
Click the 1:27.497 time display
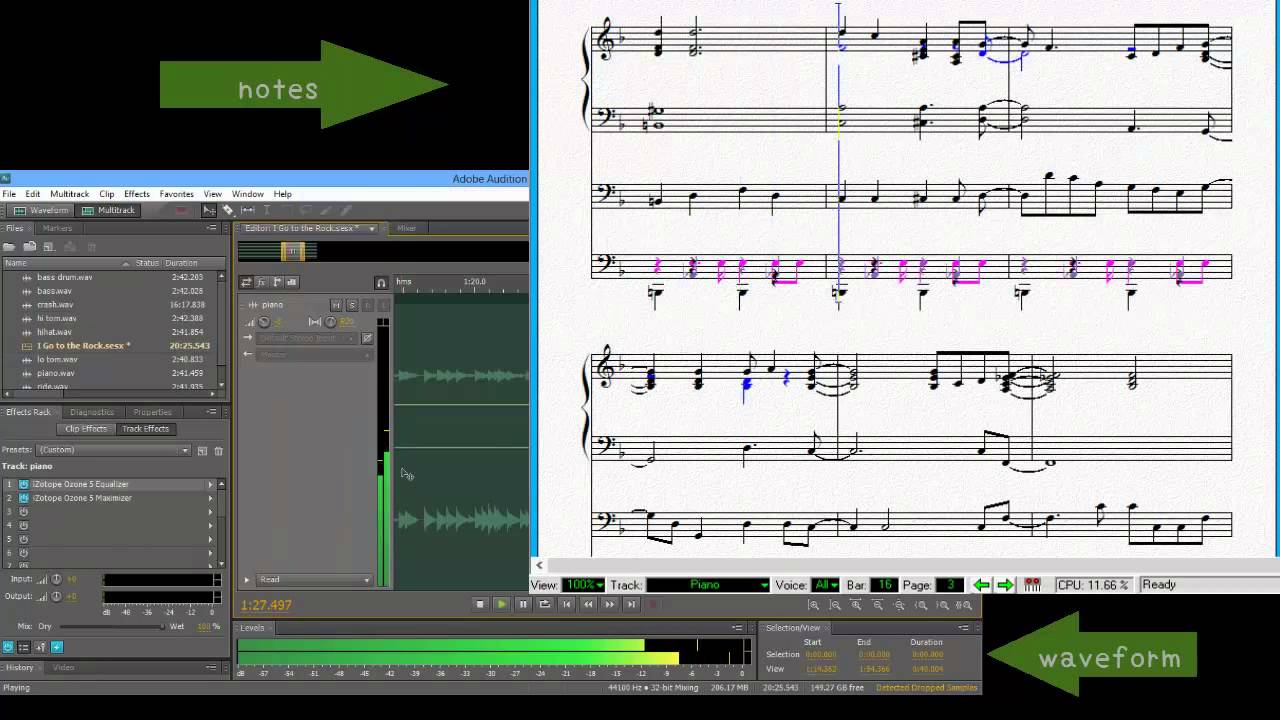266,605
